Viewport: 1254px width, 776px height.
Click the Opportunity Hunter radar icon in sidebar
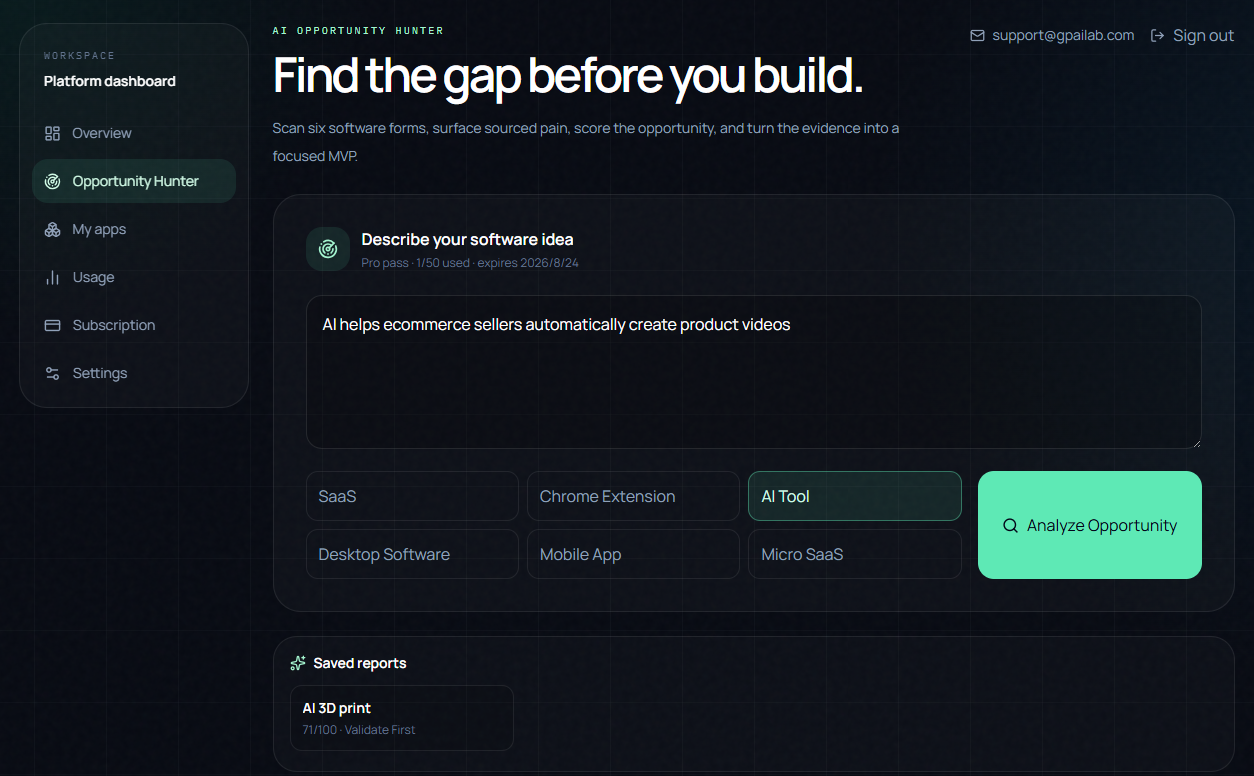(x=53, y=181)
